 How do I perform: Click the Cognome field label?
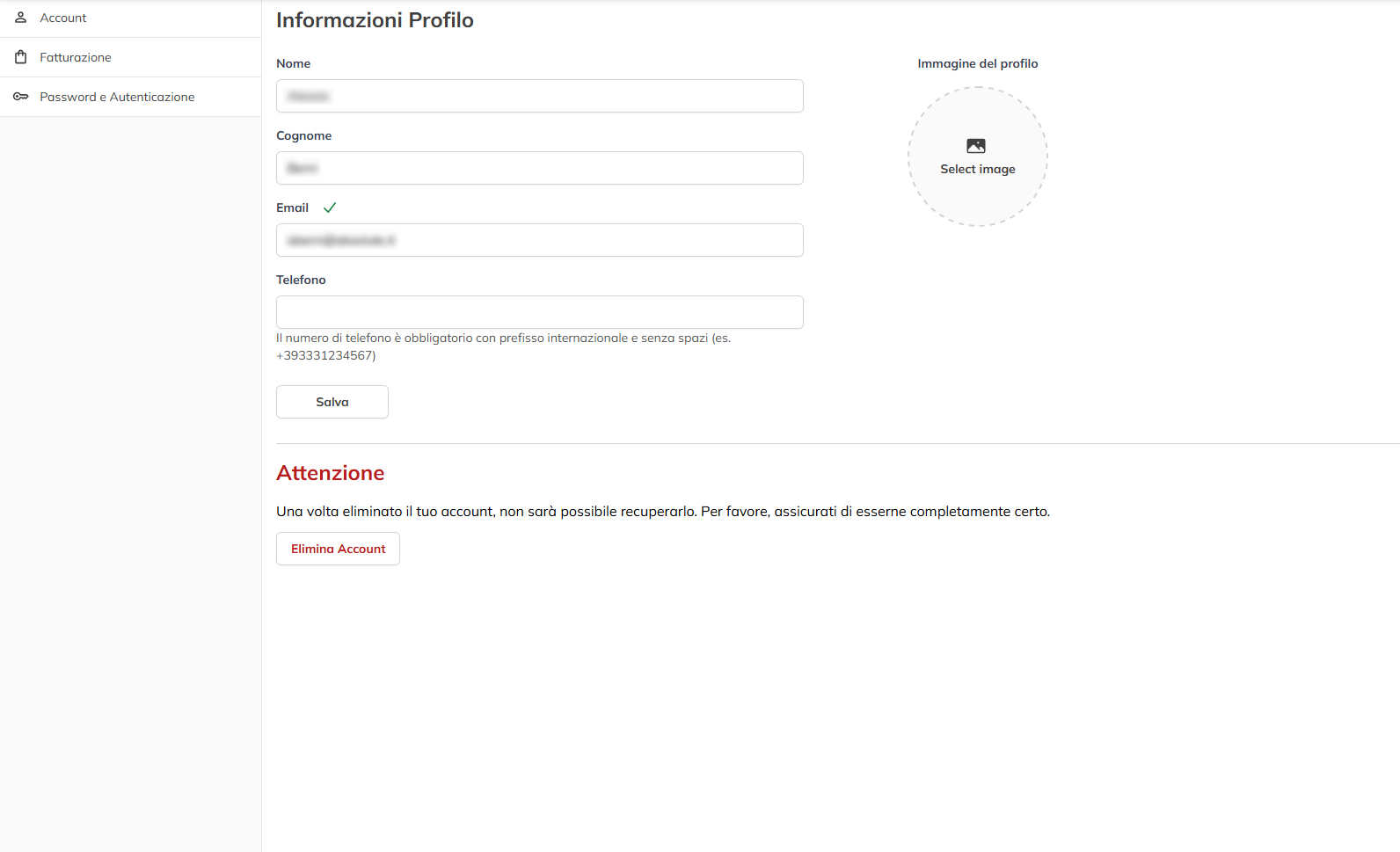click(303, 135)
